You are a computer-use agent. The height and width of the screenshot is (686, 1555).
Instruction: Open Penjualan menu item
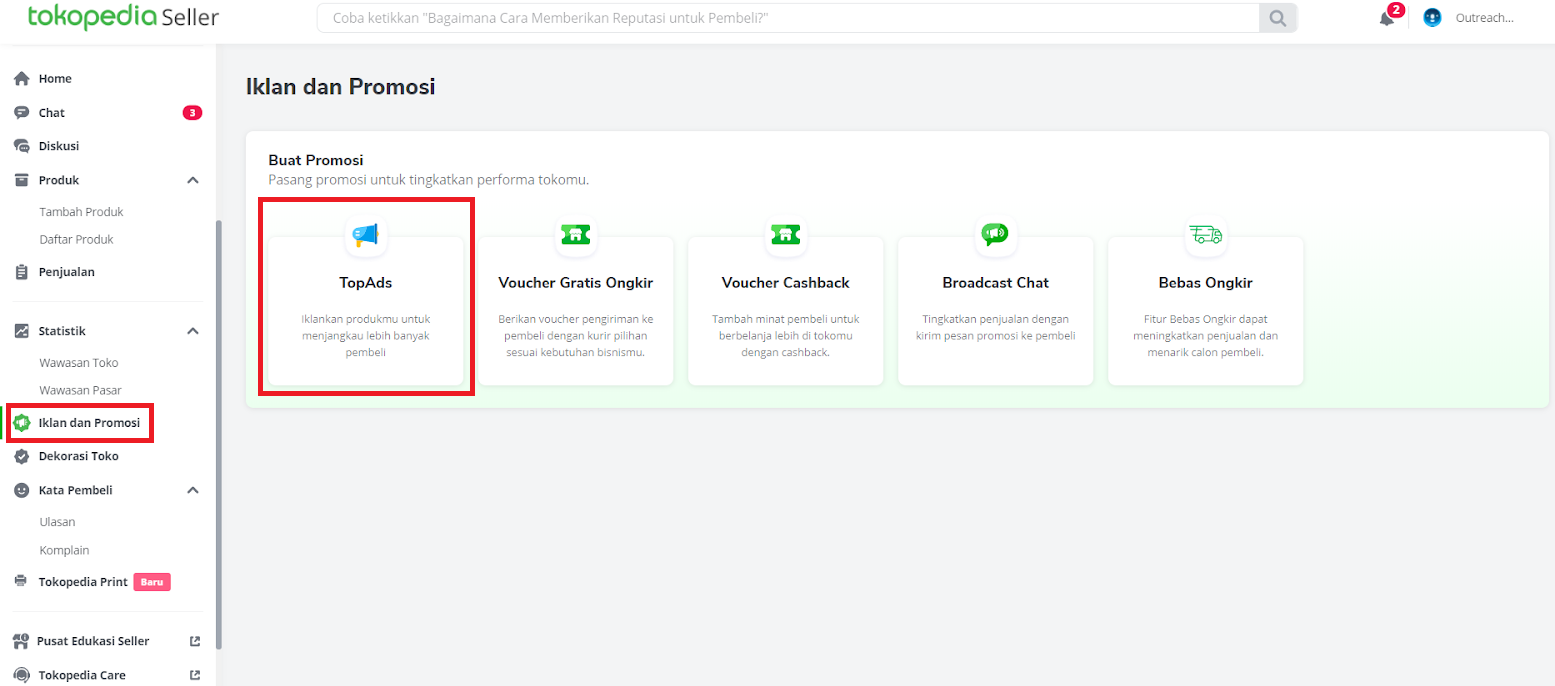(x=67, y=272)
